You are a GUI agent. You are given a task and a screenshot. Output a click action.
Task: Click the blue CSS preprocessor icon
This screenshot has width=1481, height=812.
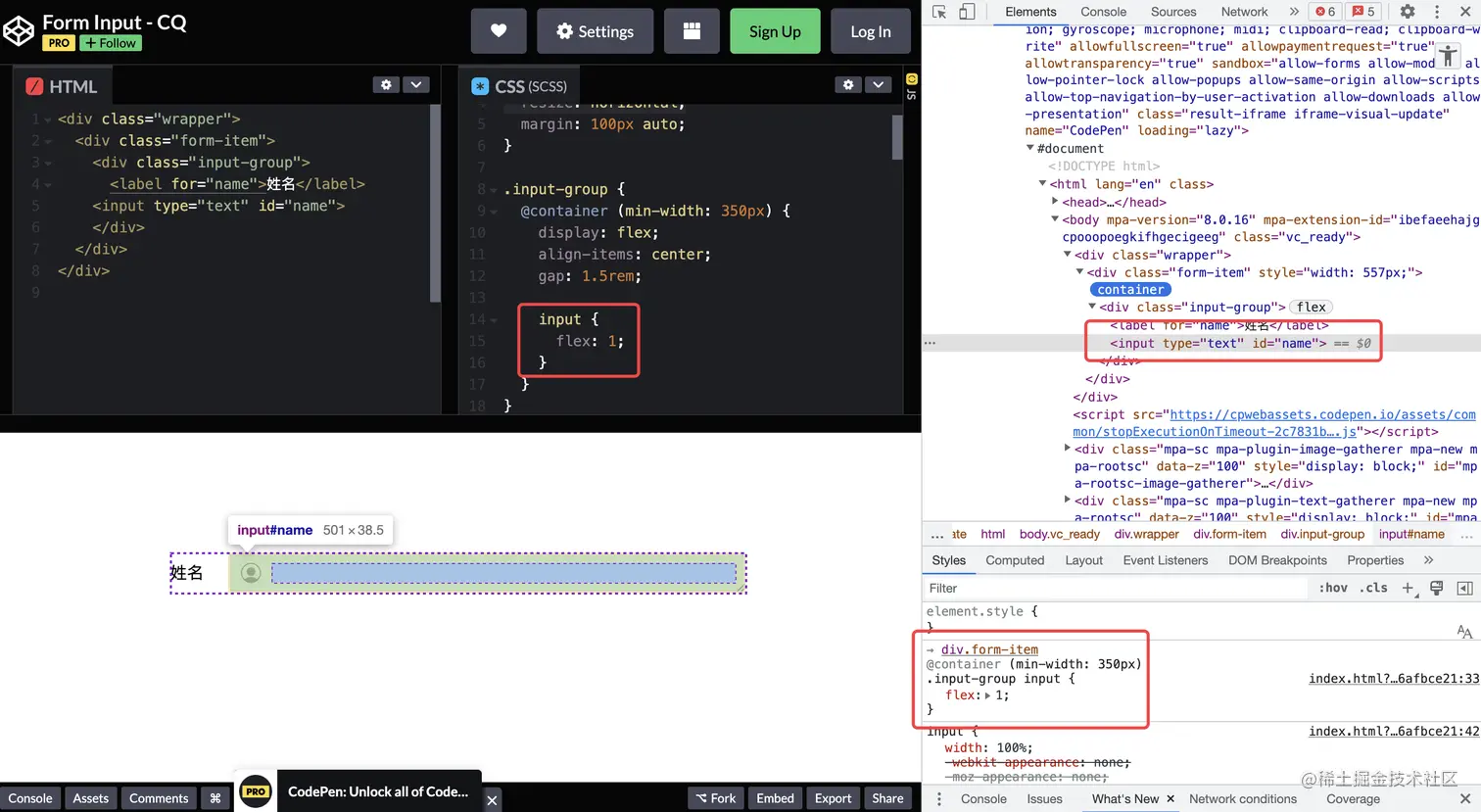point(480,86)
